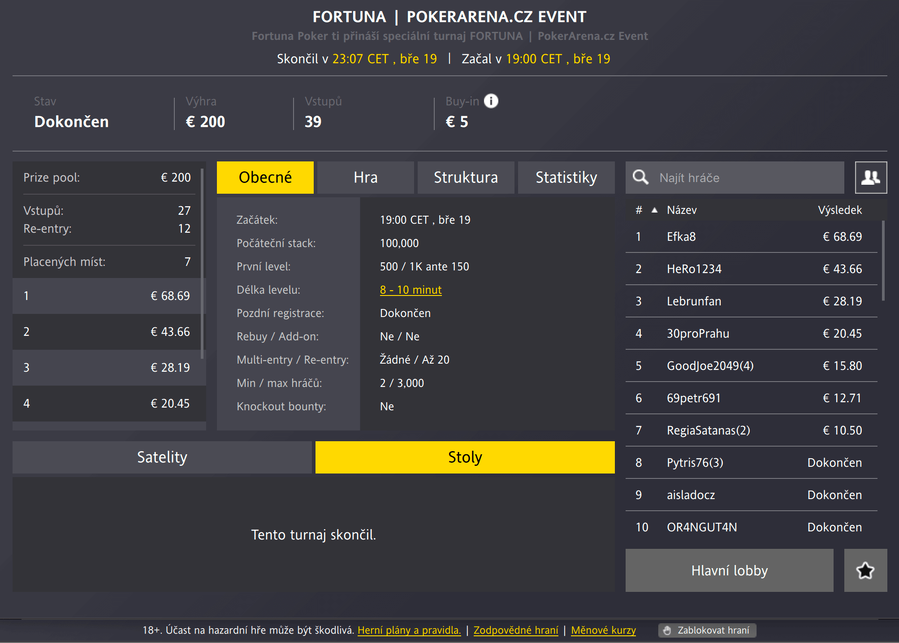Open the Zodpovědné hraní link

tap(515, 630)
